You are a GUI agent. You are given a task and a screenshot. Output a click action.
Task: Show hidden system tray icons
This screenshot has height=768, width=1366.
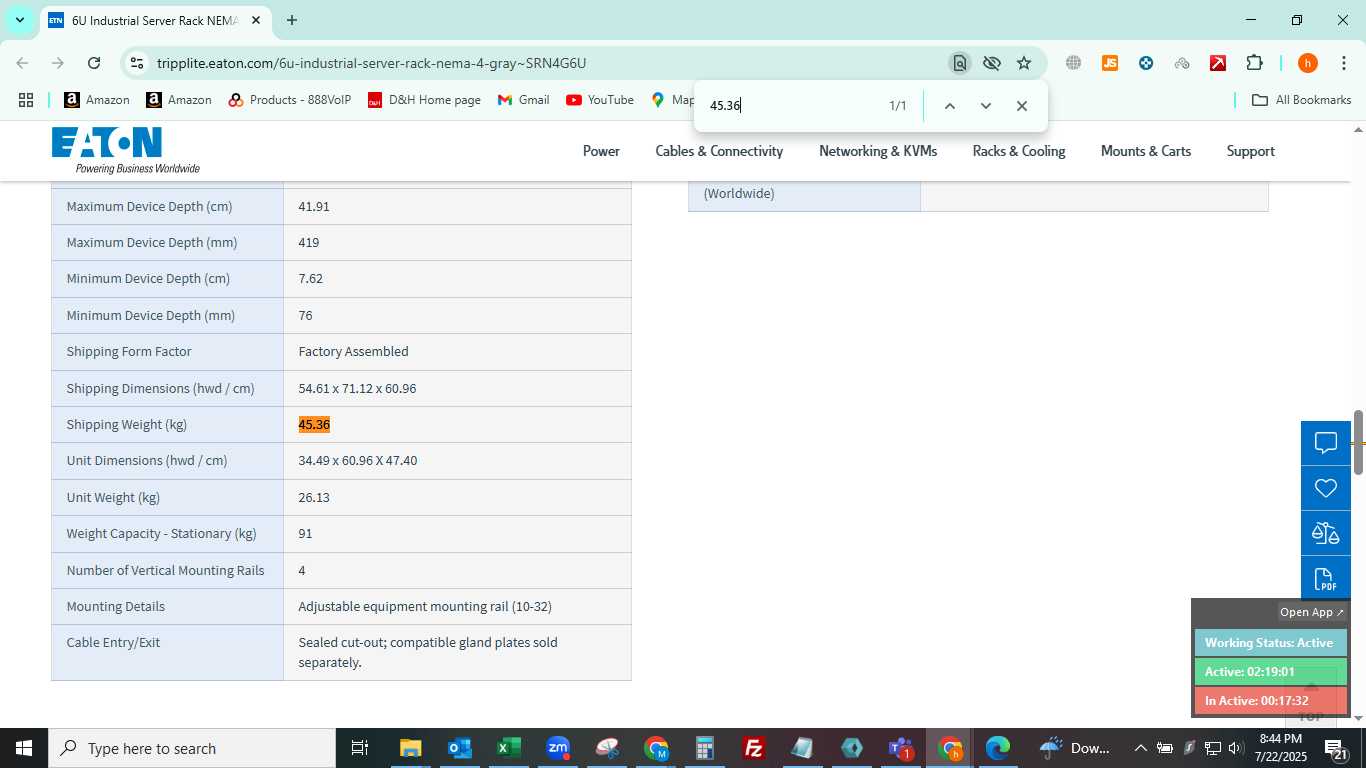coord(1140,748)
